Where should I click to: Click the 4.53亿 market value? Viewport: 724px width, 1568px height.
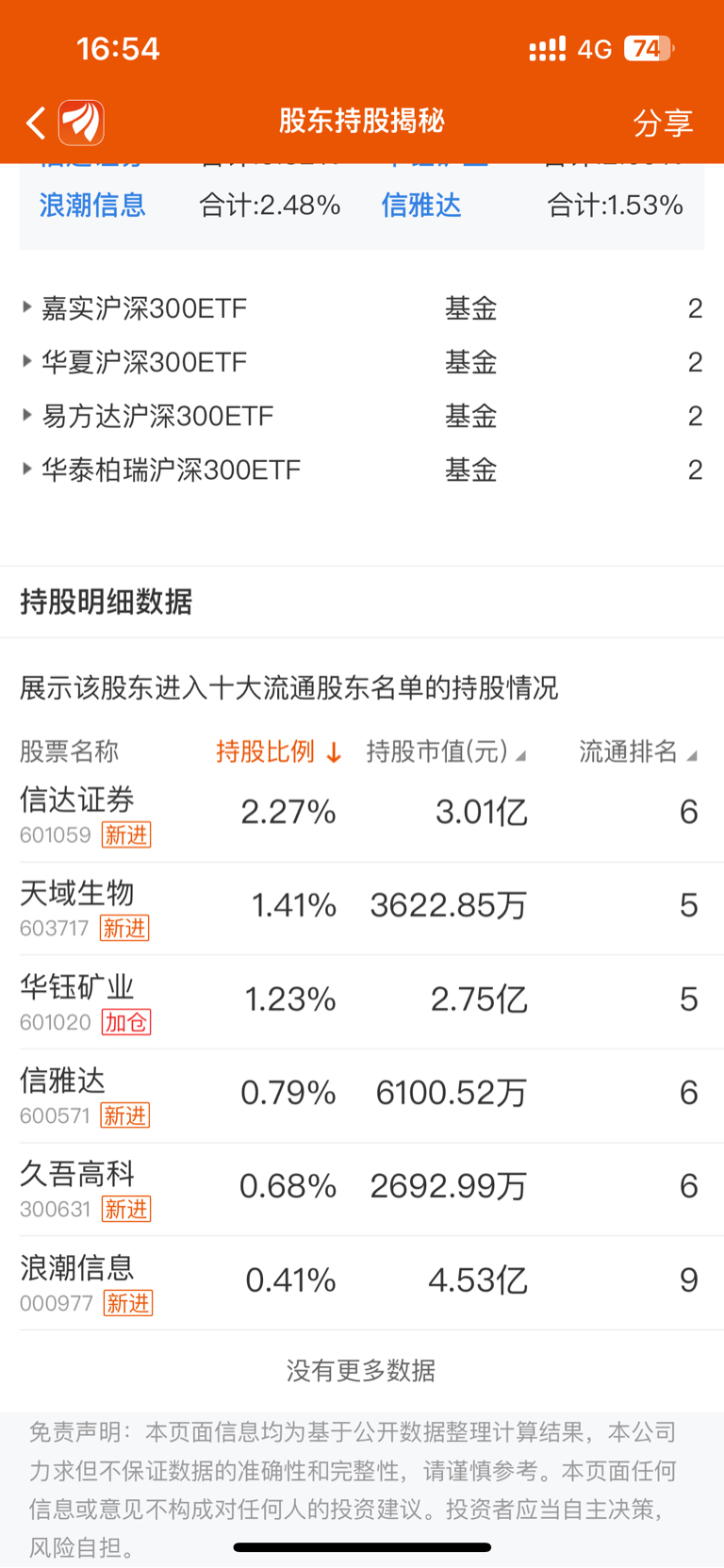[478, 1279]
